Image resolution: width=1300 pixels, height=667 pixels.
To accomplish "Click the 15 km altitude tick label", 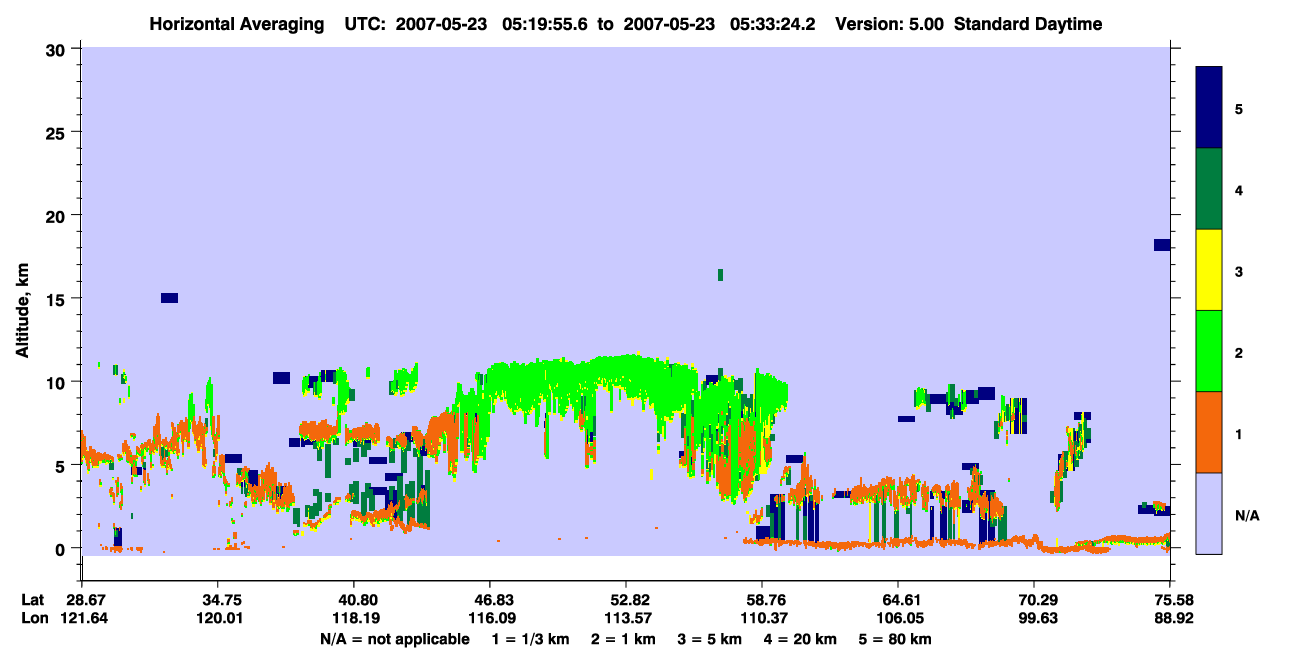I will 57,299.
